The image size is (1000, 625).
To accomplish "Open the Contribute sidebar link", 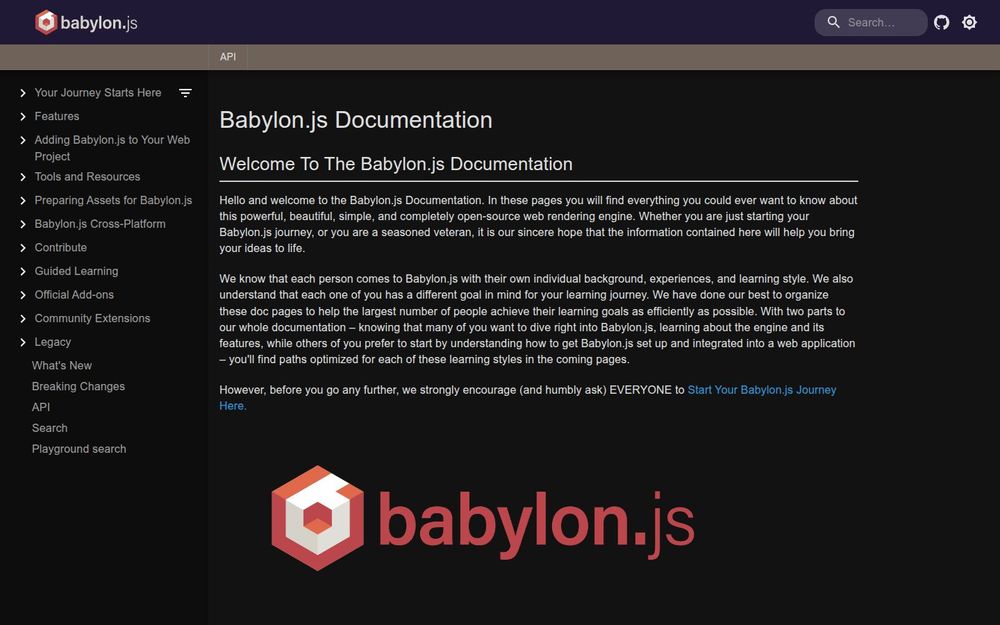I will click(61, 247).
